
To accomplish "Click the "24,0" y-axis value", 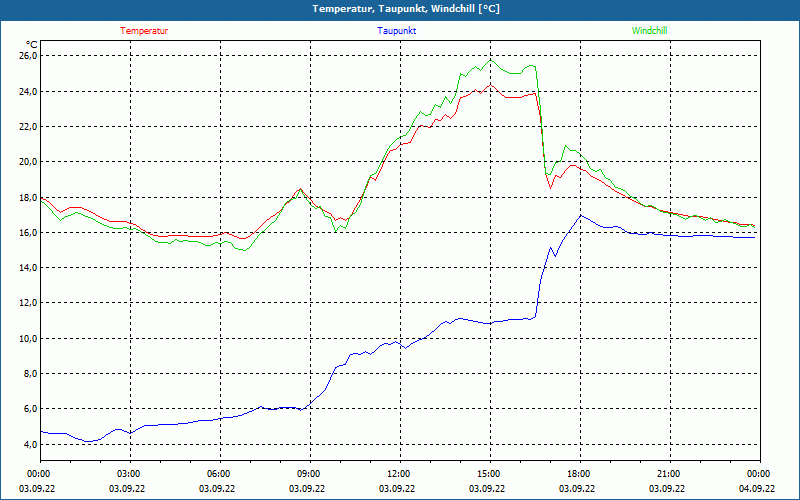I will (x=28, y=91).
